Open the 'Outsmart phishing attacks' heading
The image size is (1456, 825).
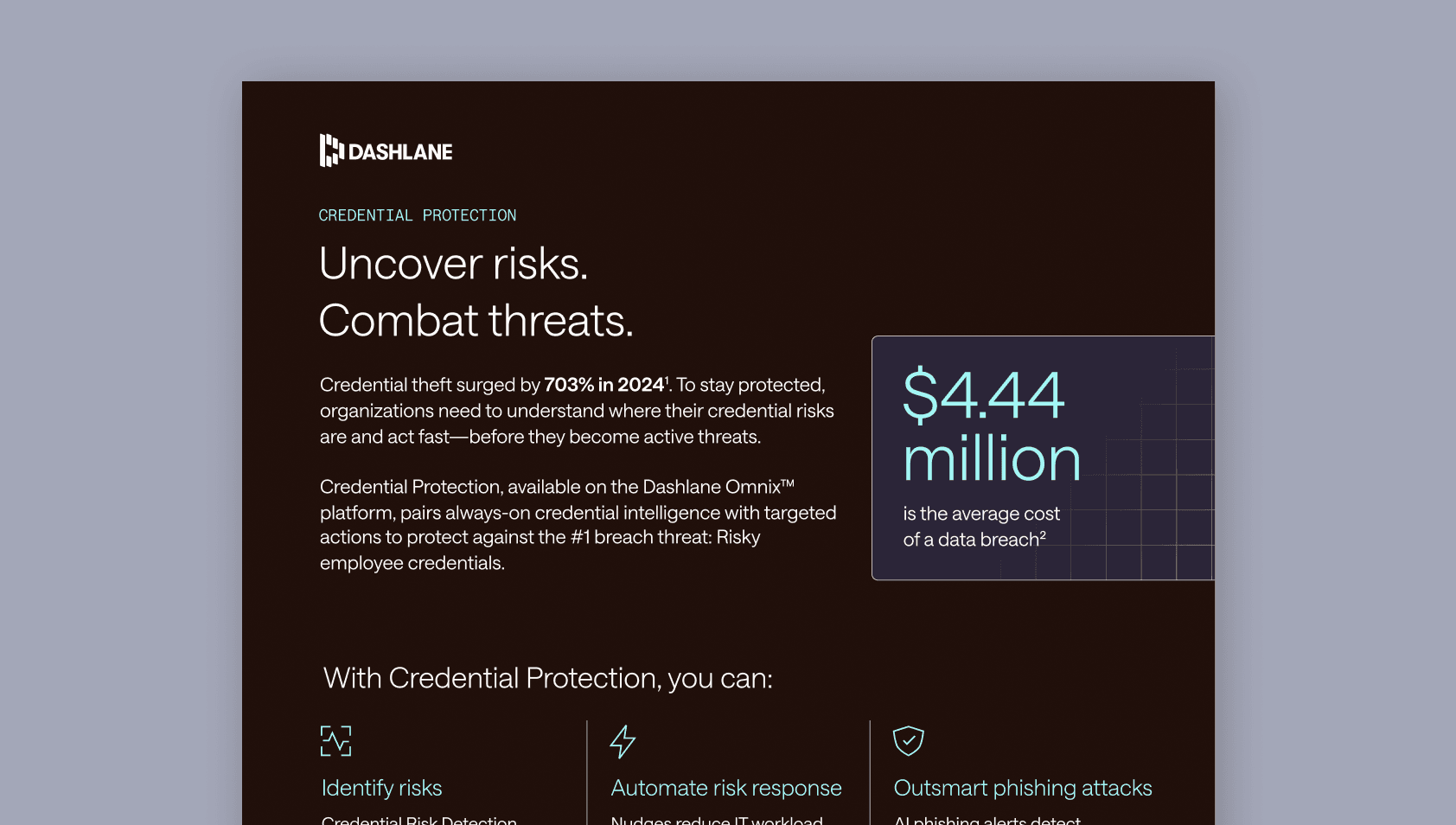tap(1022, 788)
